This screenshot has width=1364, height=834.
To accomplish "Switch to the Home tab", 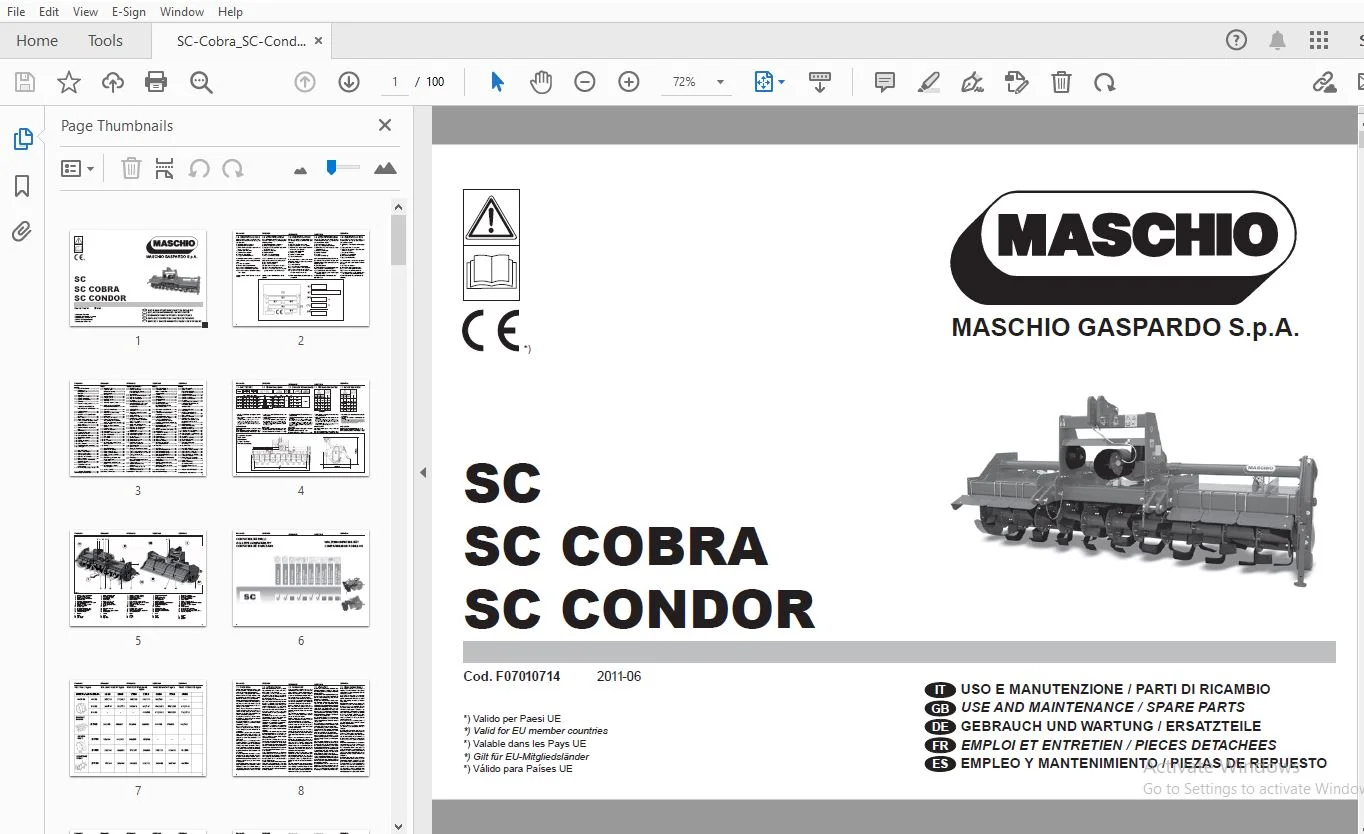I will tap(37, 41).
